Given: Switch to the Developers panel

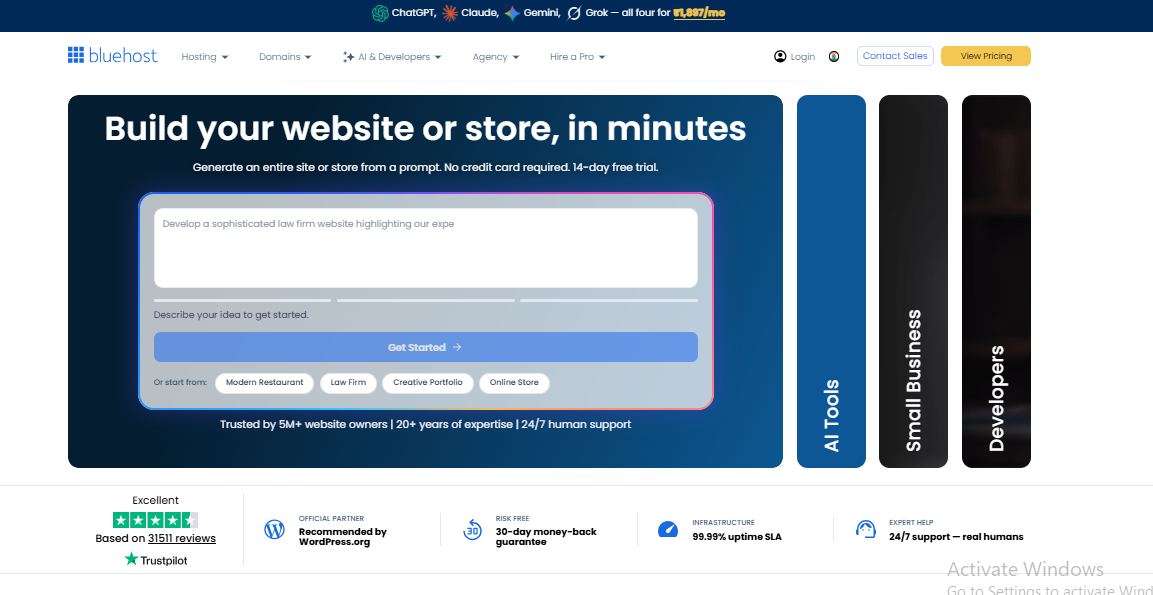Looking at the screenshot, I should pyautogui.click(x=996, y=281).
